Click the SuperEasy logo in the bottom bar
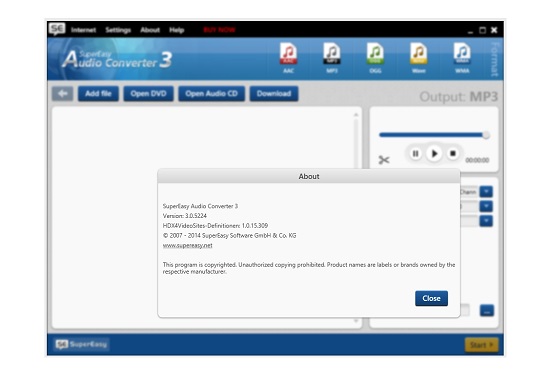The width and height of the screenshot is (550, 374). [x=81, y=344]
